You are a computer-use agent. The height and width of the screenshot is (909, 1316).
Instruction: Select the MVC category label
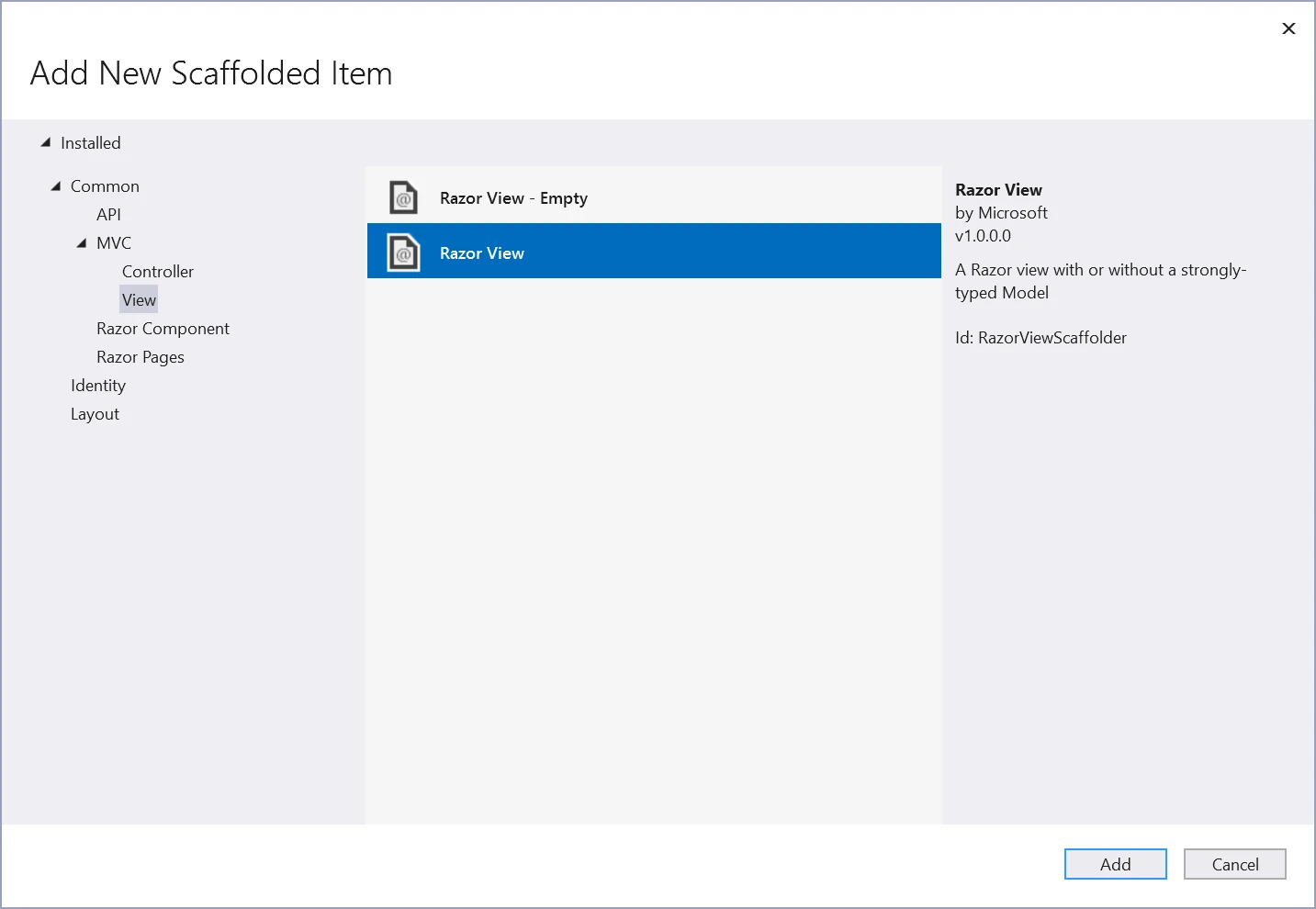114,243
